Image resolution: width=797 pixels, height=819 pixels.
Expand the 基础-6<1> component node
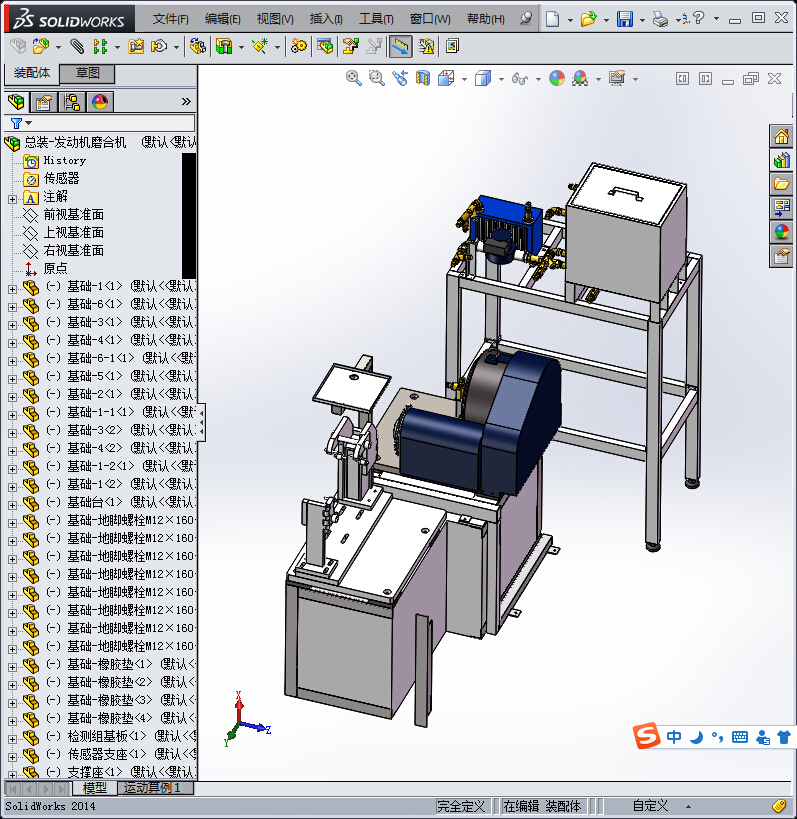(13, 307)
